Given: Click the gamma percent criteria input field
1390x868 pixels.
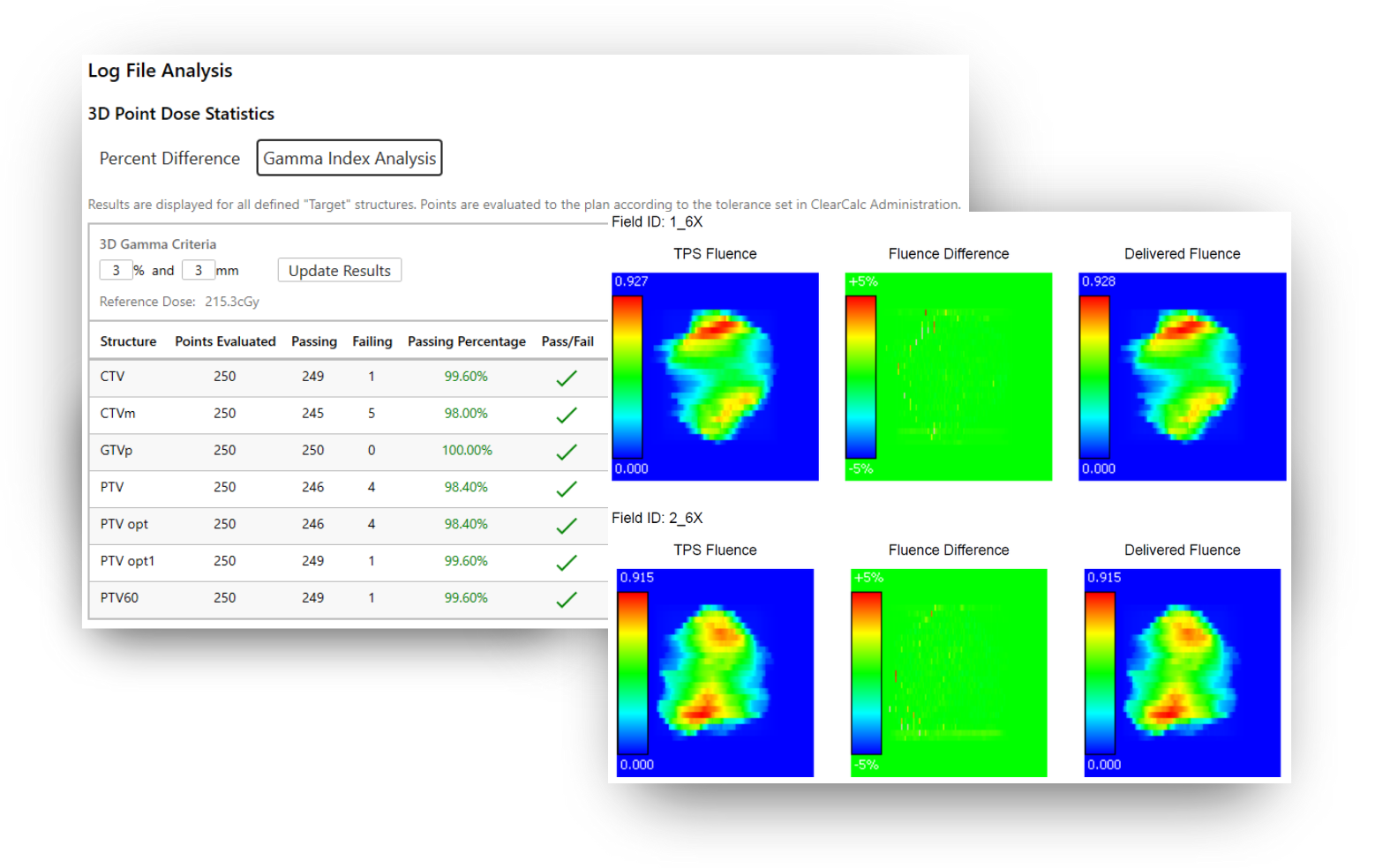Looking at the screenshot, I should (116, 271).
